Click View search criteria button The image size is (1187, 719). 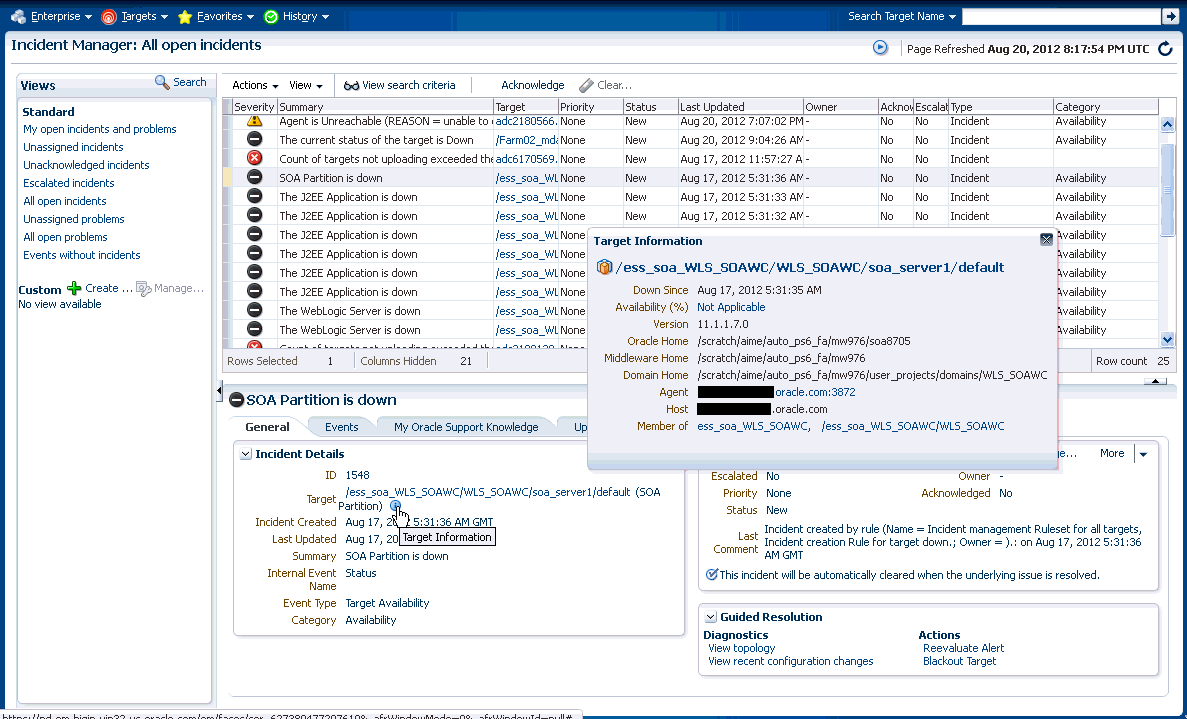(400, 86)
